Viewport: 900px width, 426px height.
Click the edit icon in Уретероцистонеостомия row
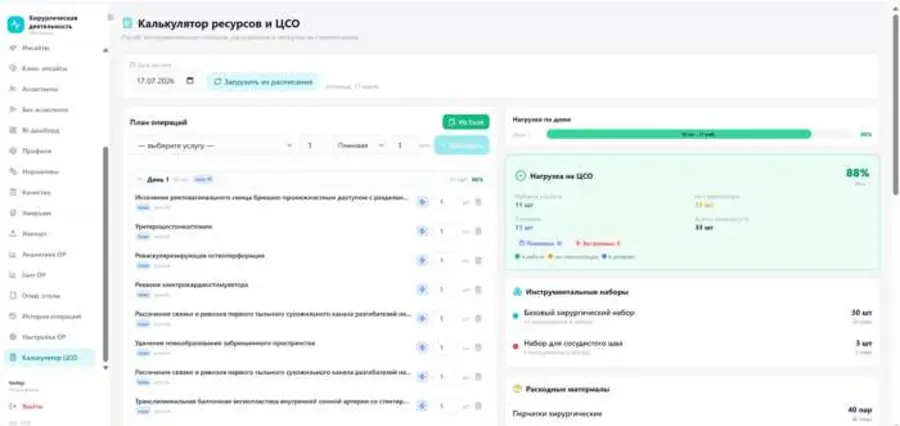point(466,231)
